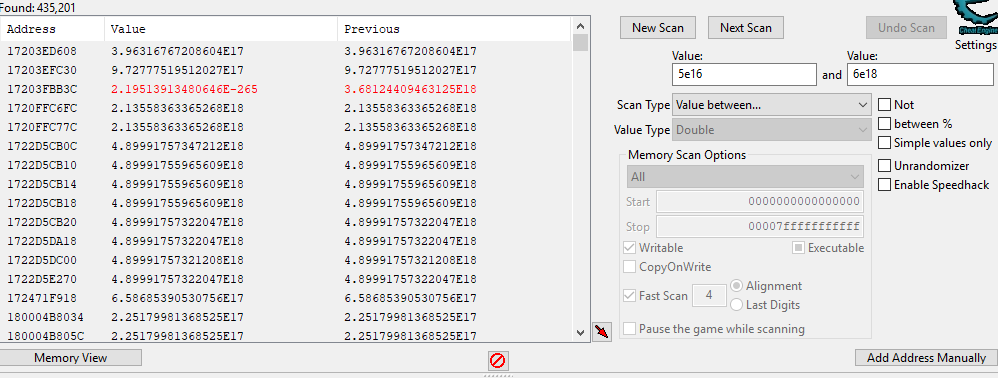
Task: Click the Undo Scan button
Action: 906,28
